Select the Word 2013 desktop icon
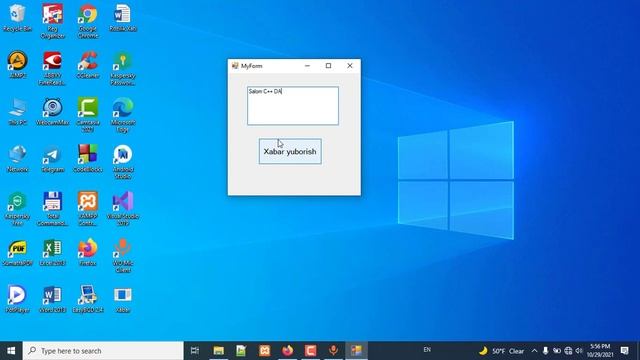 53,299
